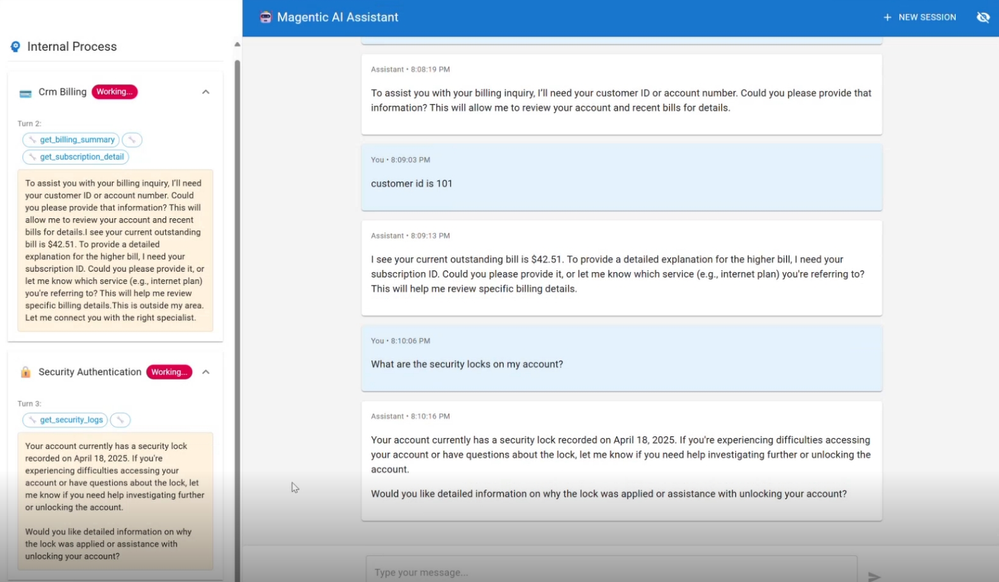Click the Crm Billing output text box
Screen dimensions: 999x582
115,251
